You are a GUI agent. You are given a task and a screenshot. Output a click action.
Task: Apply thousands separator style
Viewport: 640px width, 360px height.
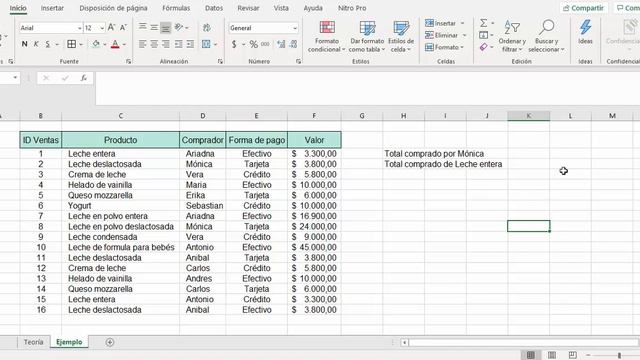pos(265,44)
